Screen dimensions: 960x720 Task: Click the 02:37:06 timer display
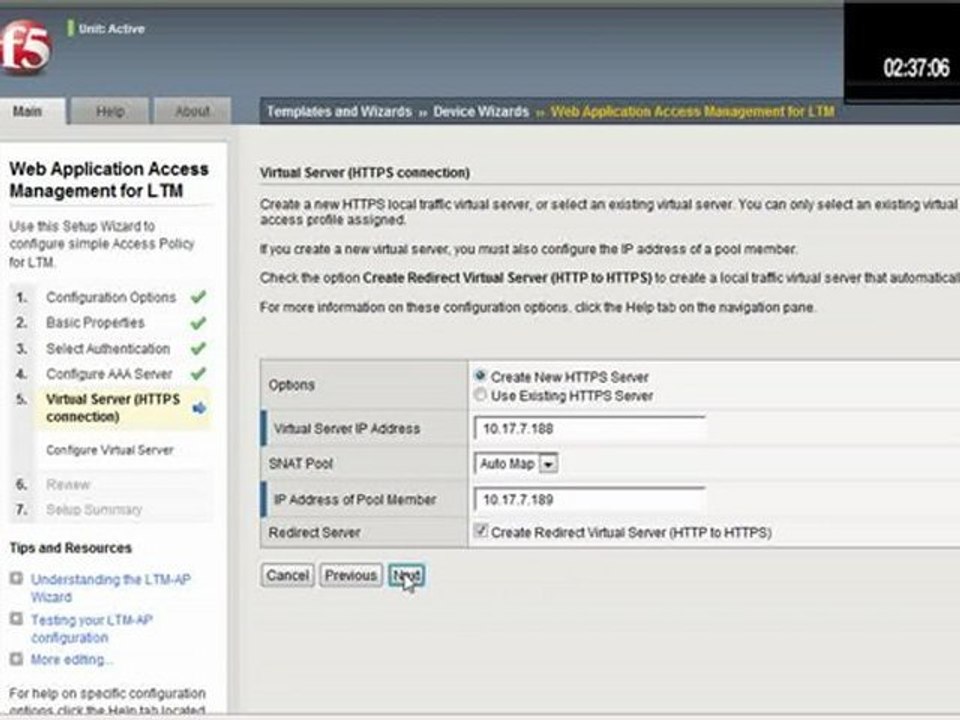click(917, 67)
